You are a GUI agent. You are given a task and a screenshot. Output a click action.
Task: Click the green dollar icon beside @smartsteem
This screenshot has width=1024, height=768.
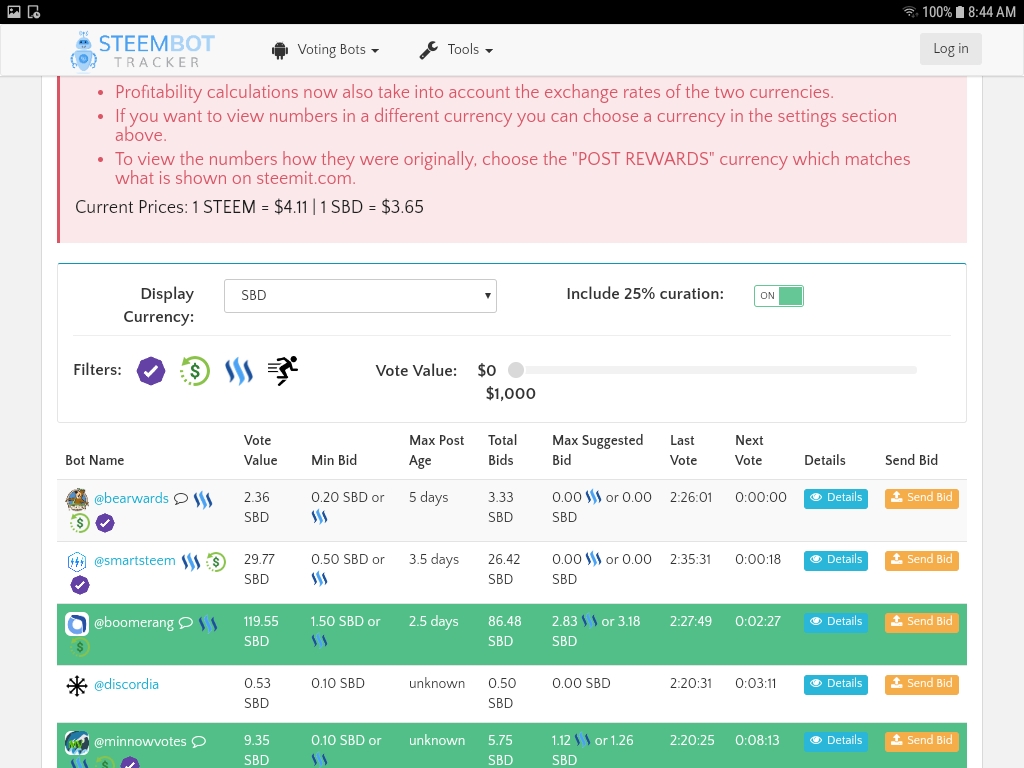pyautogui.click(x=216, y=562)
